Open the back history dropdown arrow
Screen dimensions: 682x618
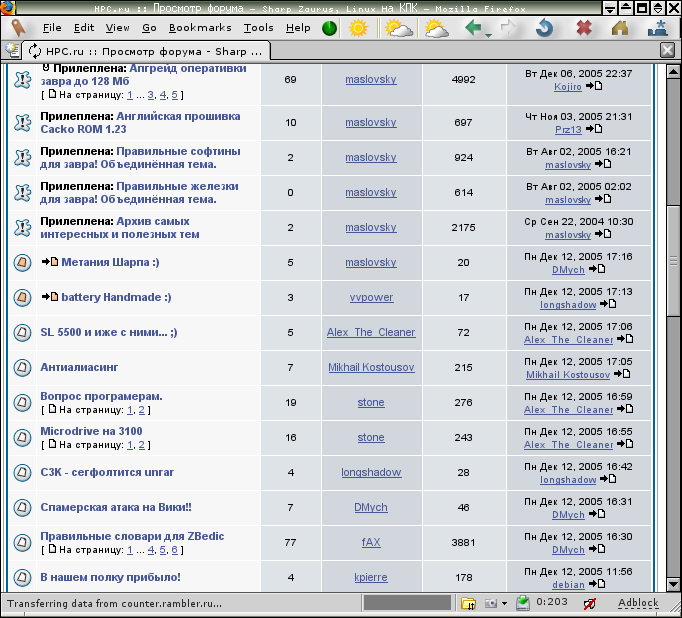(x=488, y=35)
